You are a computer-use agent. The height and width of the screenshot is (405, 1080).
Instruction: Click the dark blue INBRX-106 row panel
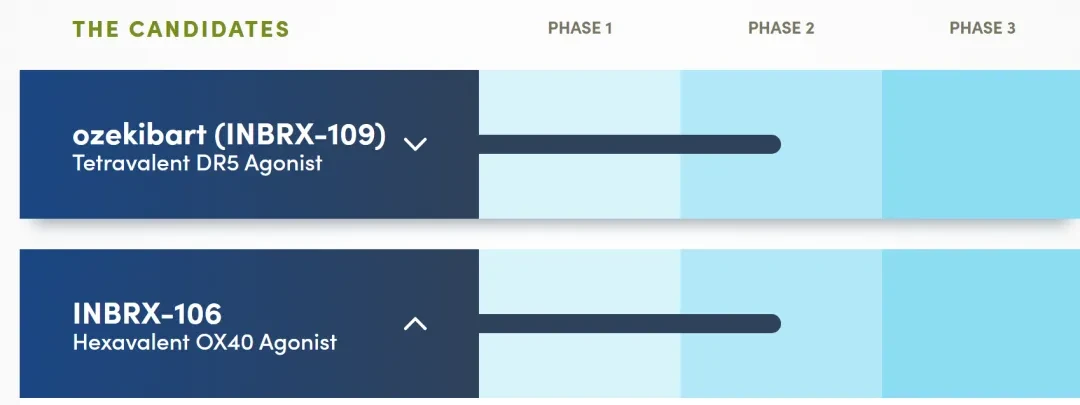click(249, 323)
